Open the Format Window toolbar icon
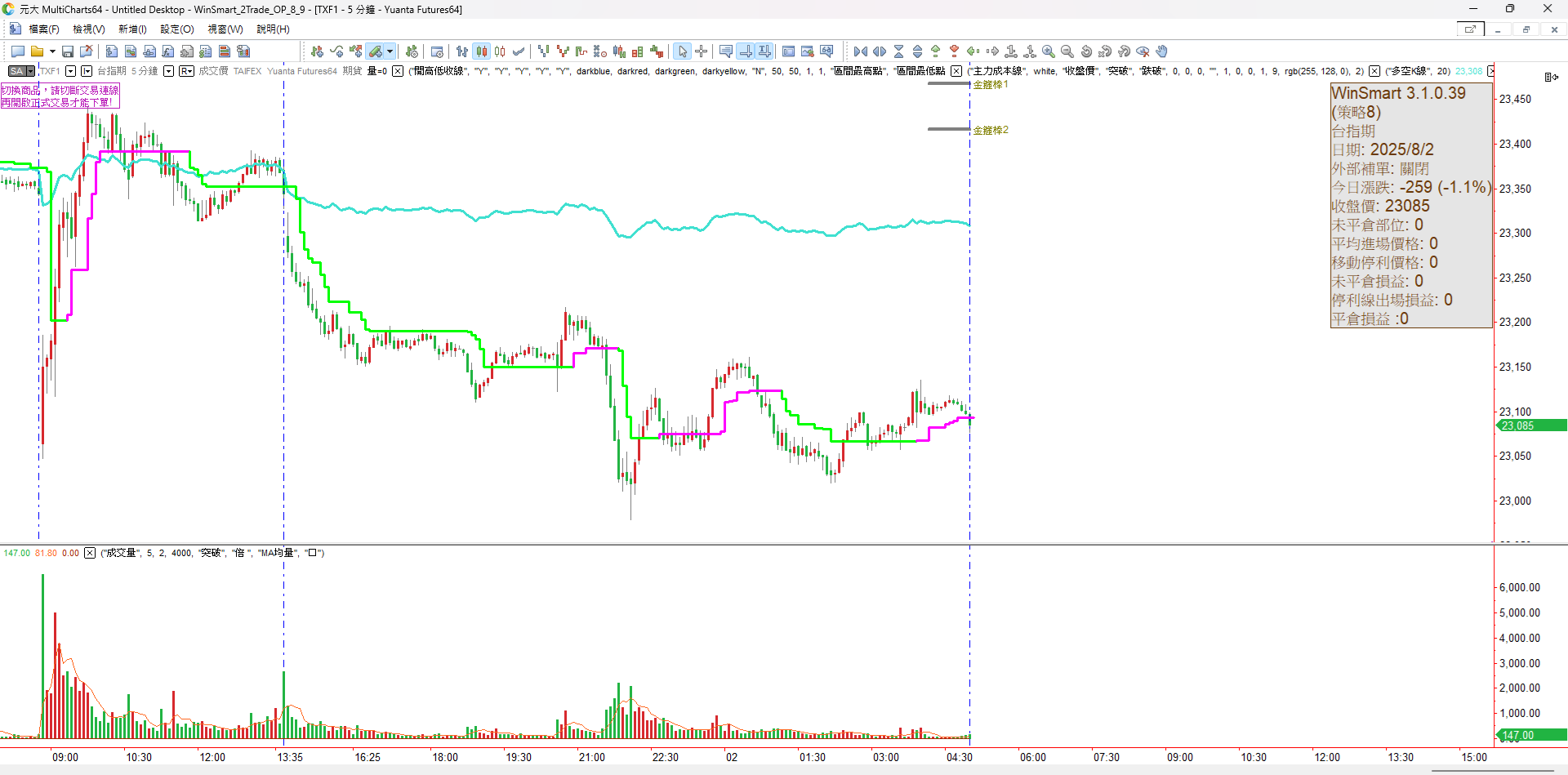This screenshot has height=775, width=1568. pyautogui.click(x=437, y=51)
